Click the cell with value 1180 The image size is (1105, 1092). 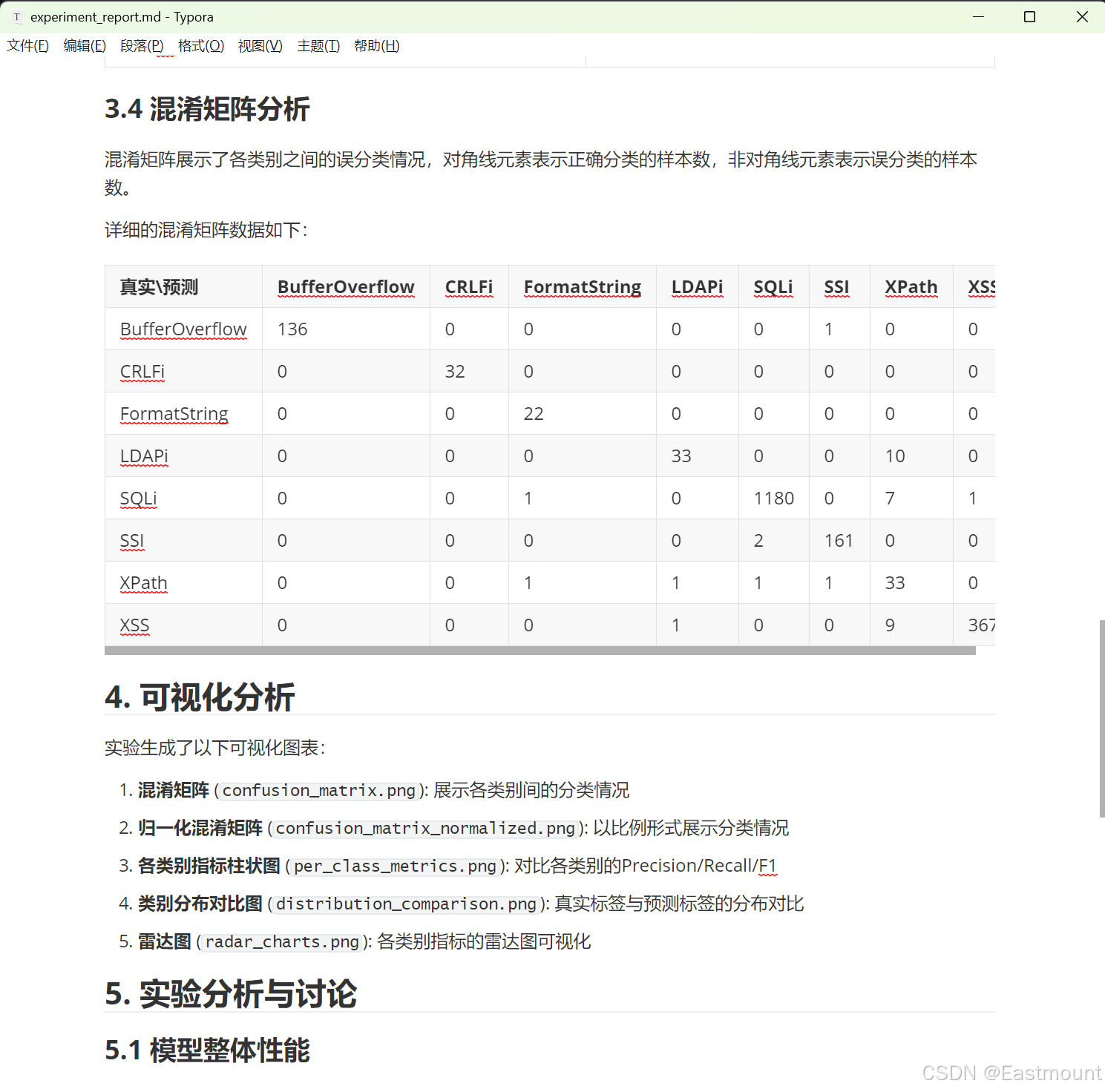pos(774,498)
